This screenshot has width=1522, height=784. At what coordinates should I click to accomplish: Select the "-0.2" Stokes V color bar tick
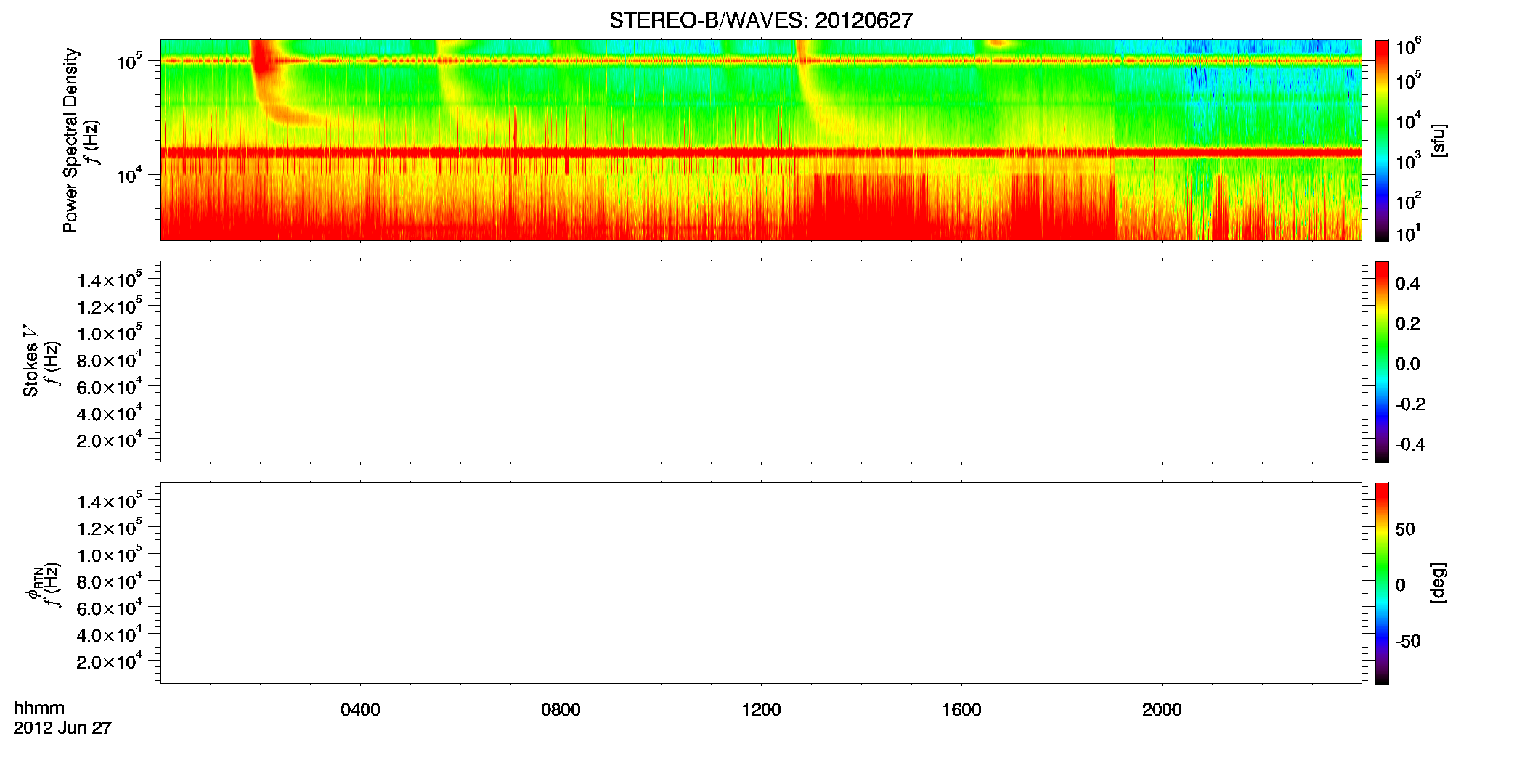pos(1410,404)
